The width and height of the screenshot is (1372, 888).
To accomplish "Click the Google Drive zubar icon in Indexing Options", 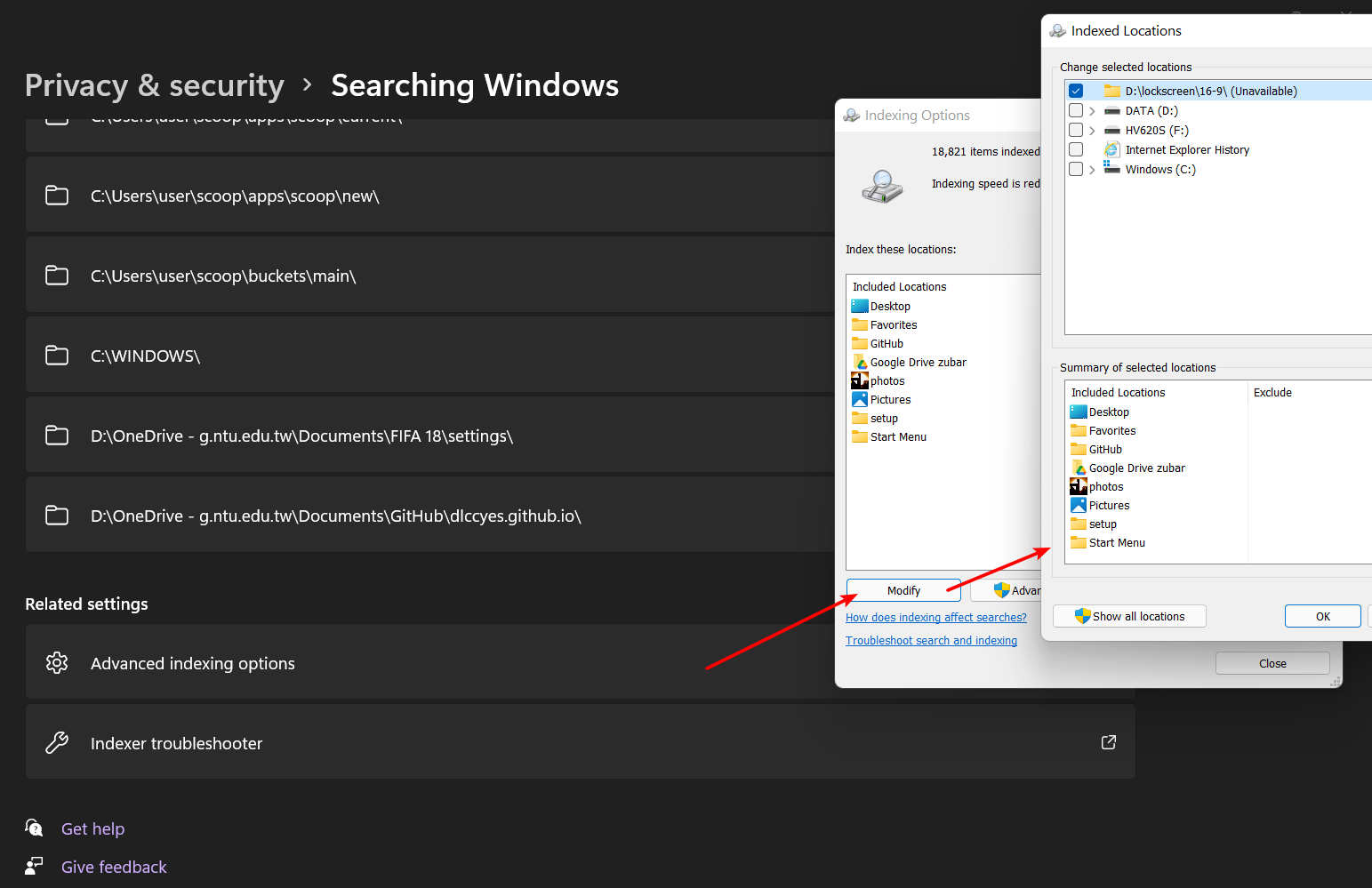I will [x=860, y=362].
